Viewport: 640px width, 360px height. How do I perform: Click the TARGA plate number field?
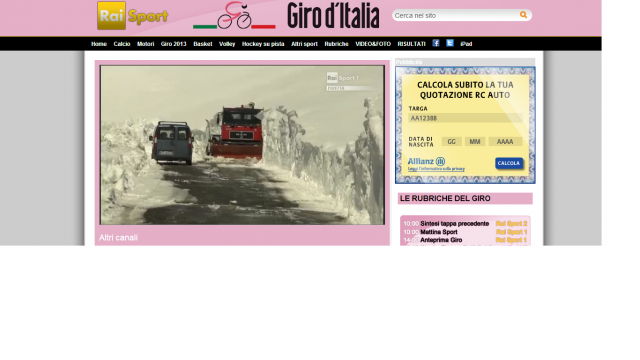465,118
